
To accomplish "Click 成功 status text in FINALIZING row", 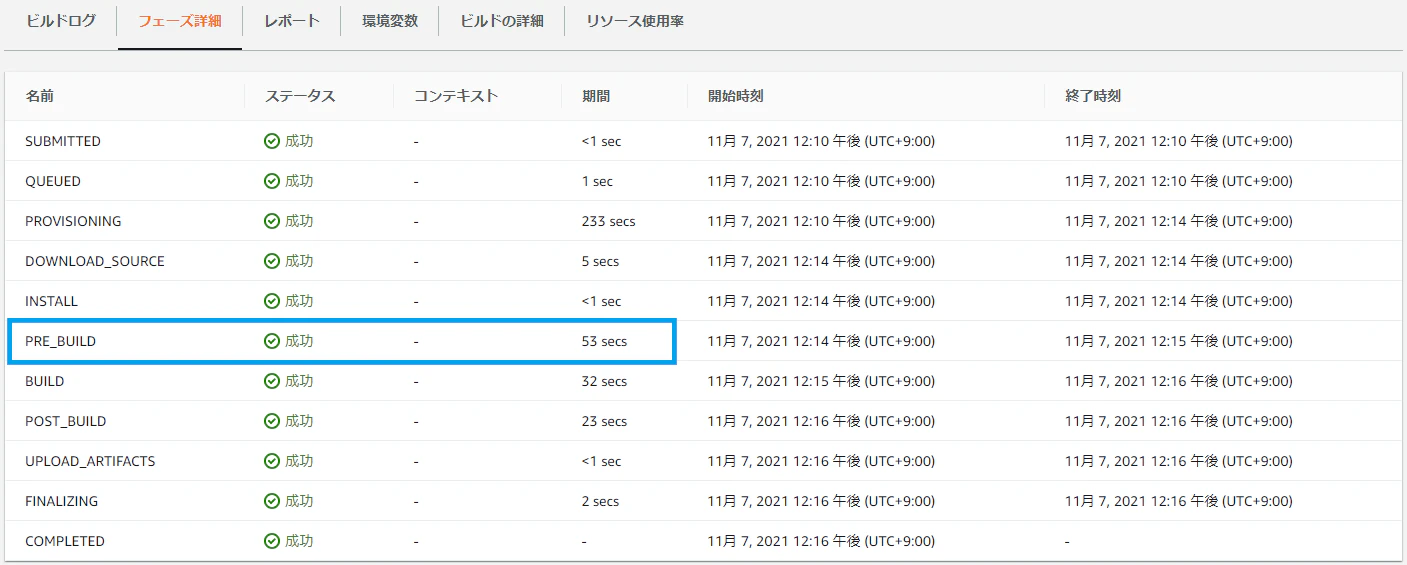I will 299,501.
